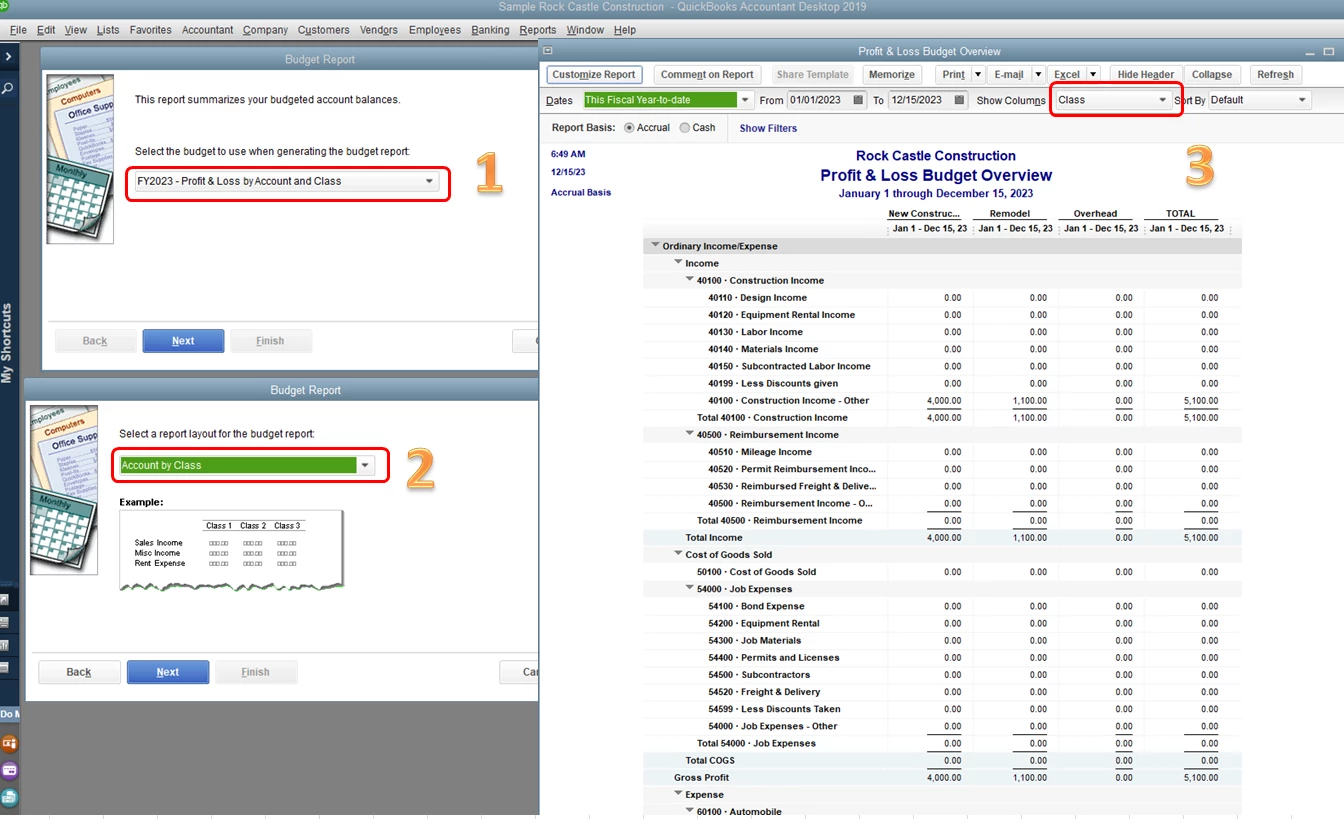Click the Overhead column header

(x=1095, y=214)
